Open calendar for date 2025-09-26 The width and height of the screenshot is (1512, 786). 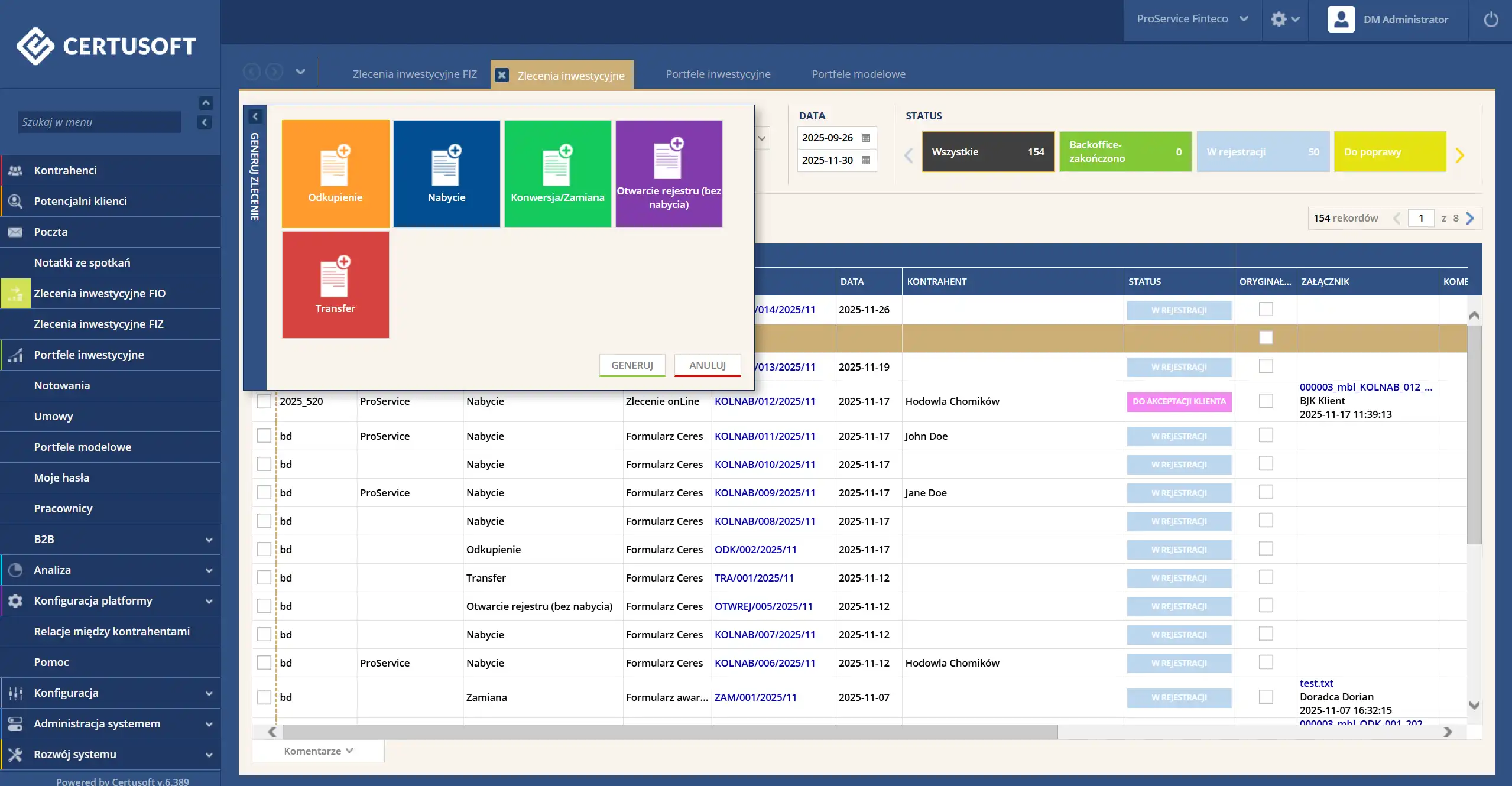[x=866, y=138]
